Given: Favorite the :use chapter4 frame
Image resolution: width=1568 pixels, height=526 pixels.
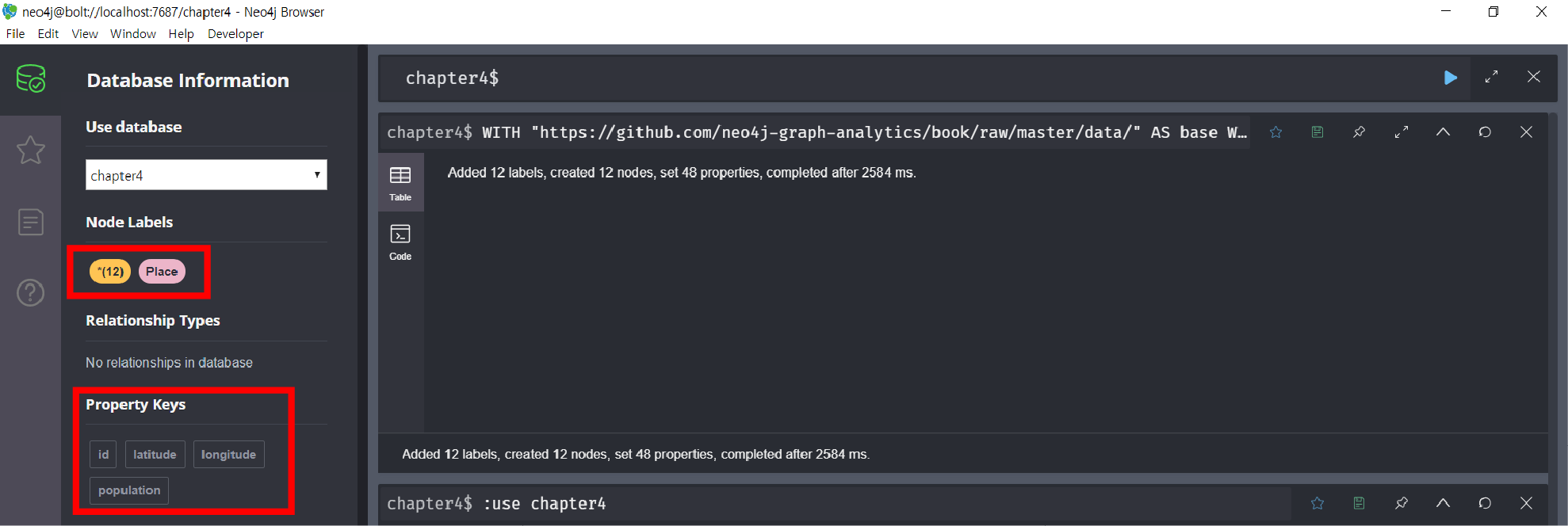Looking at the screenshot, I should pyautogui.click(x=1318, y=503).
